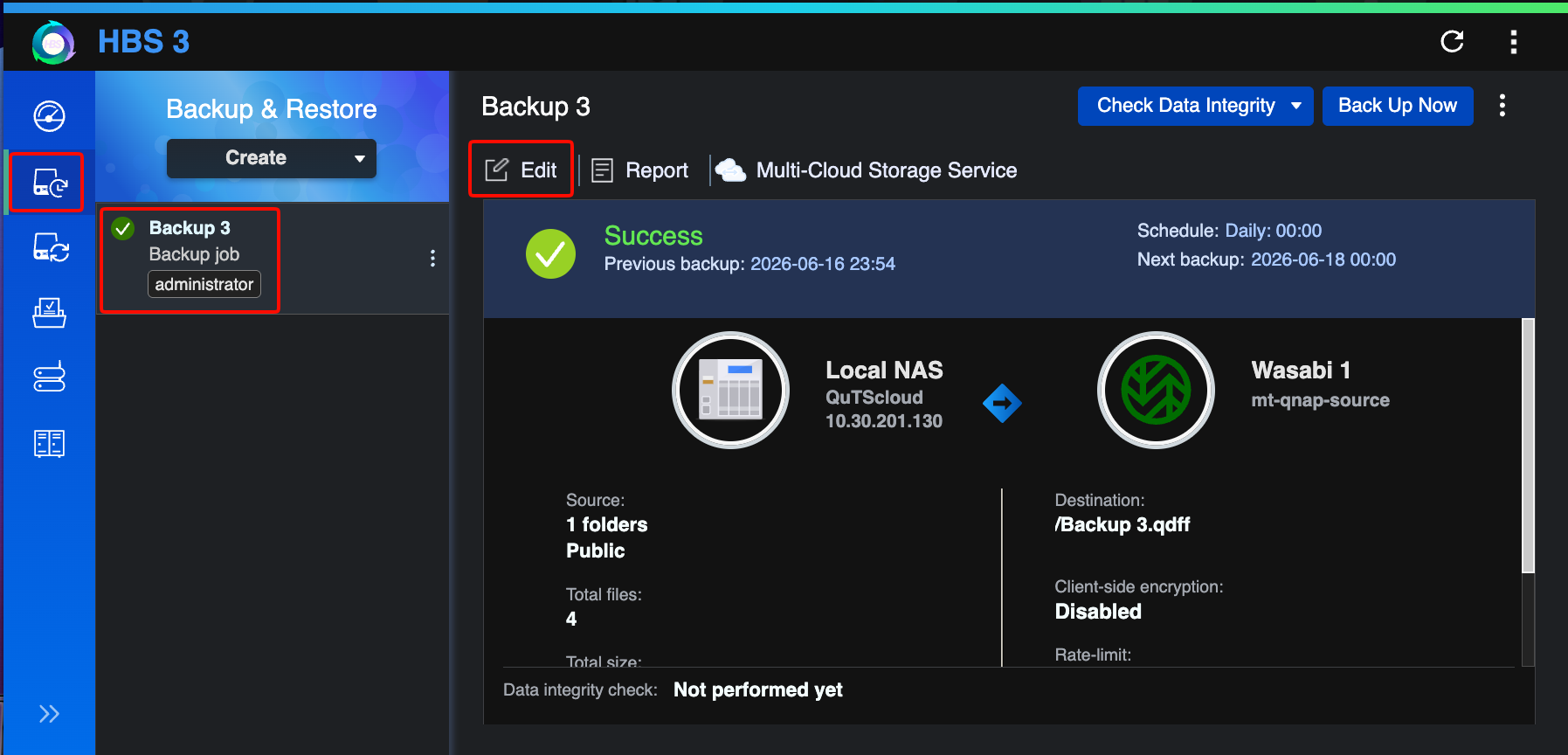The width and height of the screenshot is (1568, 755).
Task: Click the Success status text
Action: tap(653, 236)
